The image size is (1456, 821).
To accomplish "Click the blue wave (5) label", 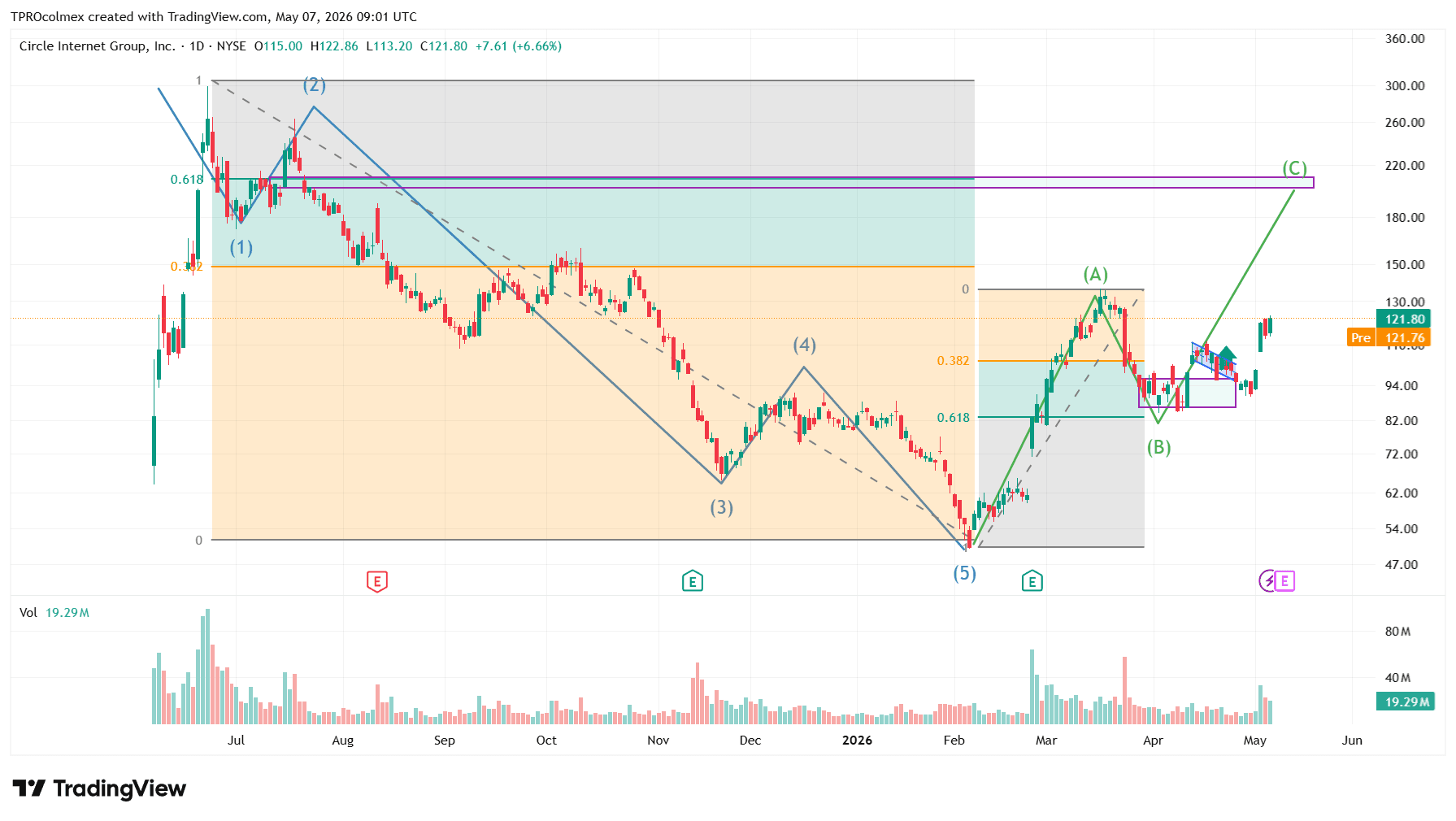I will point(965,573).
